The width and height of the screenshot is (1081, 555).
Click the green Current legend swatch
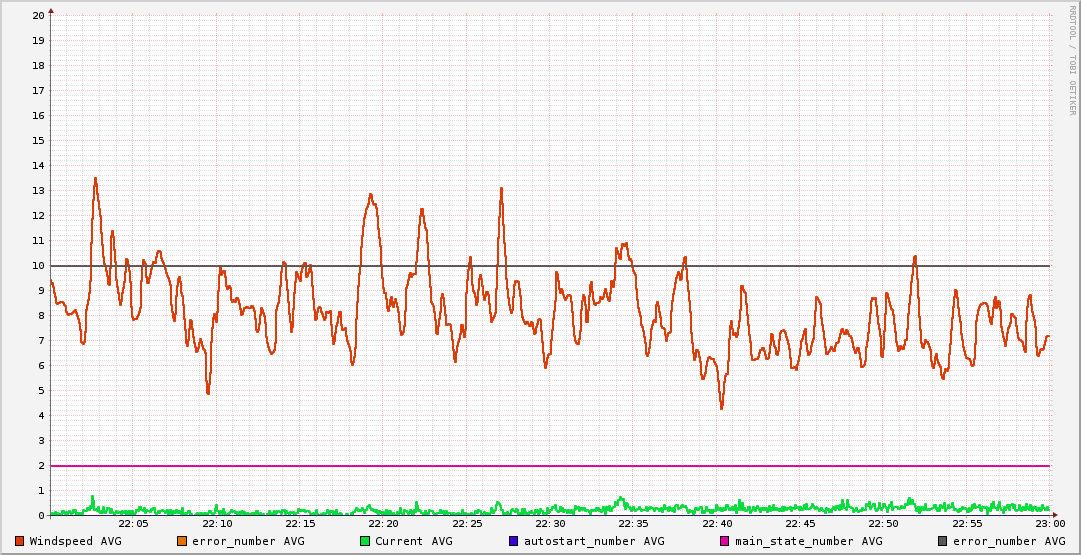(365, 541)
